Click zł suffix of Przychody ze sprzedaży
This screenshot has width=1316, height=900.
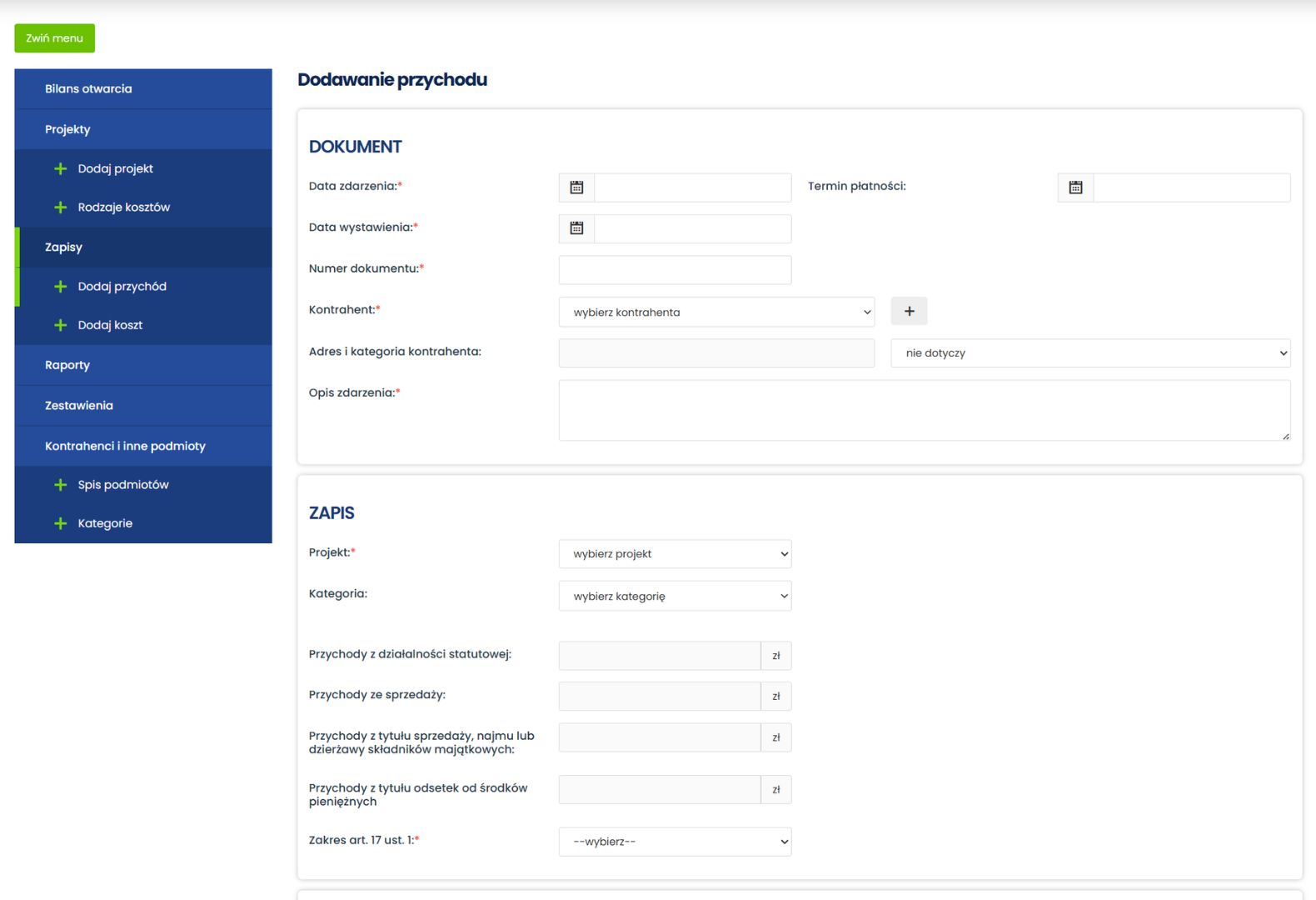coord(776,696)
